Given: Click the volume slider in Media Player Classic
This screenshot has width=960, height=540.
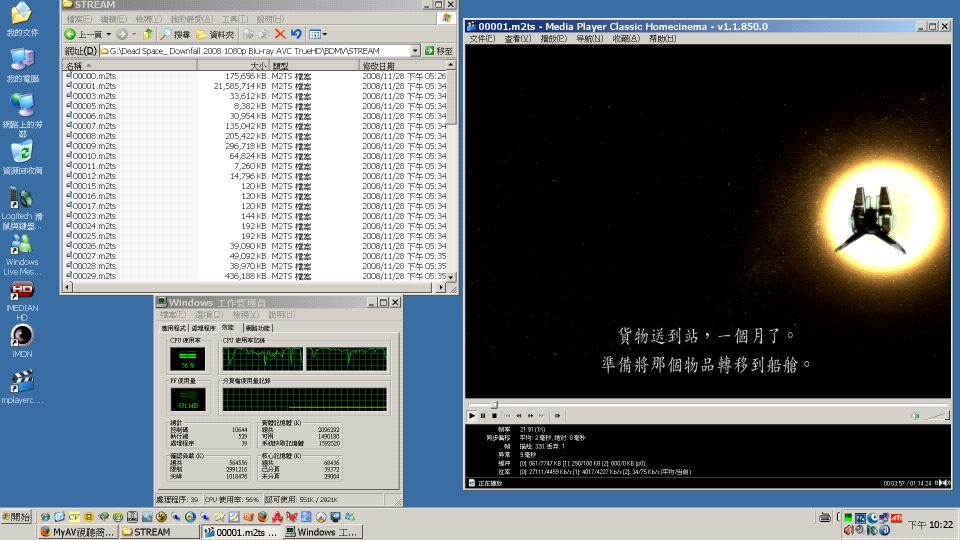Looking at the screenshot, I should coord(937,415).
